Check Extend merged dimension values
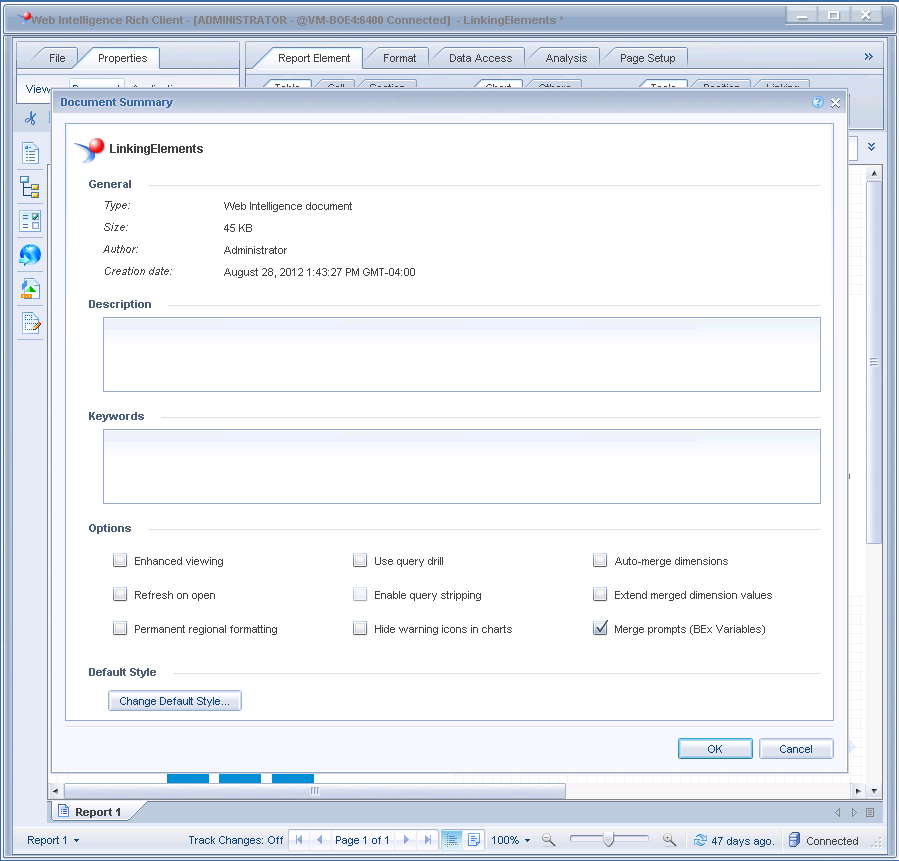899x861 pixels. point(600,594)
